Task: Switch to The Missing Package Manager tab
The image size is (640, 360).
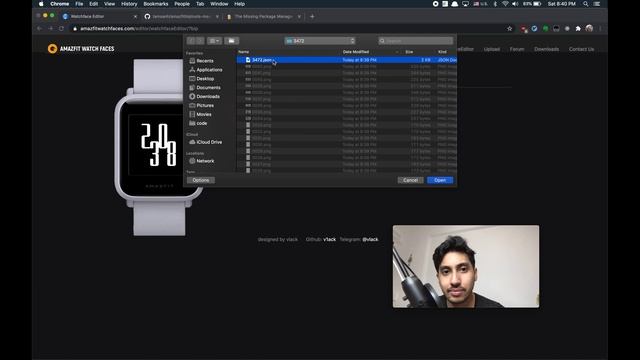Action: tap(263, 17)
